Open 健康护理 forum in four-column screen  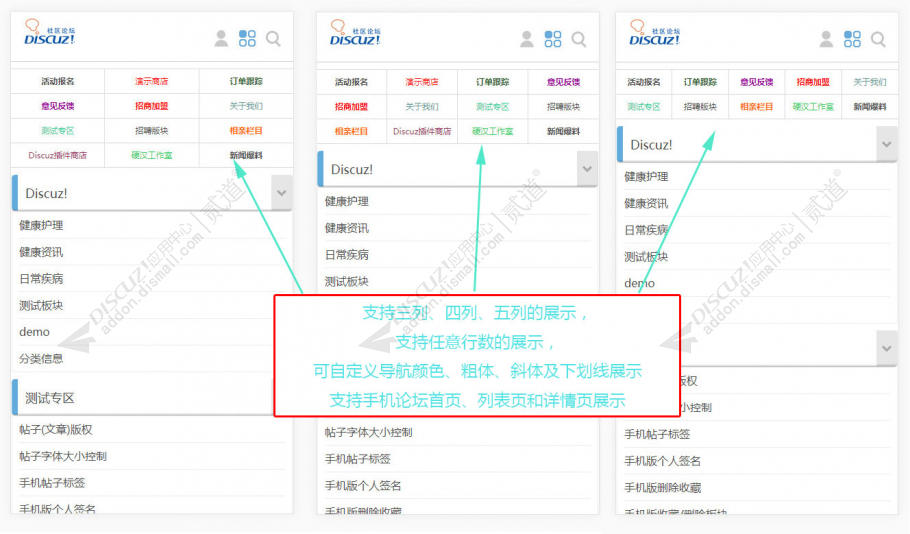(x=347, y=201)
